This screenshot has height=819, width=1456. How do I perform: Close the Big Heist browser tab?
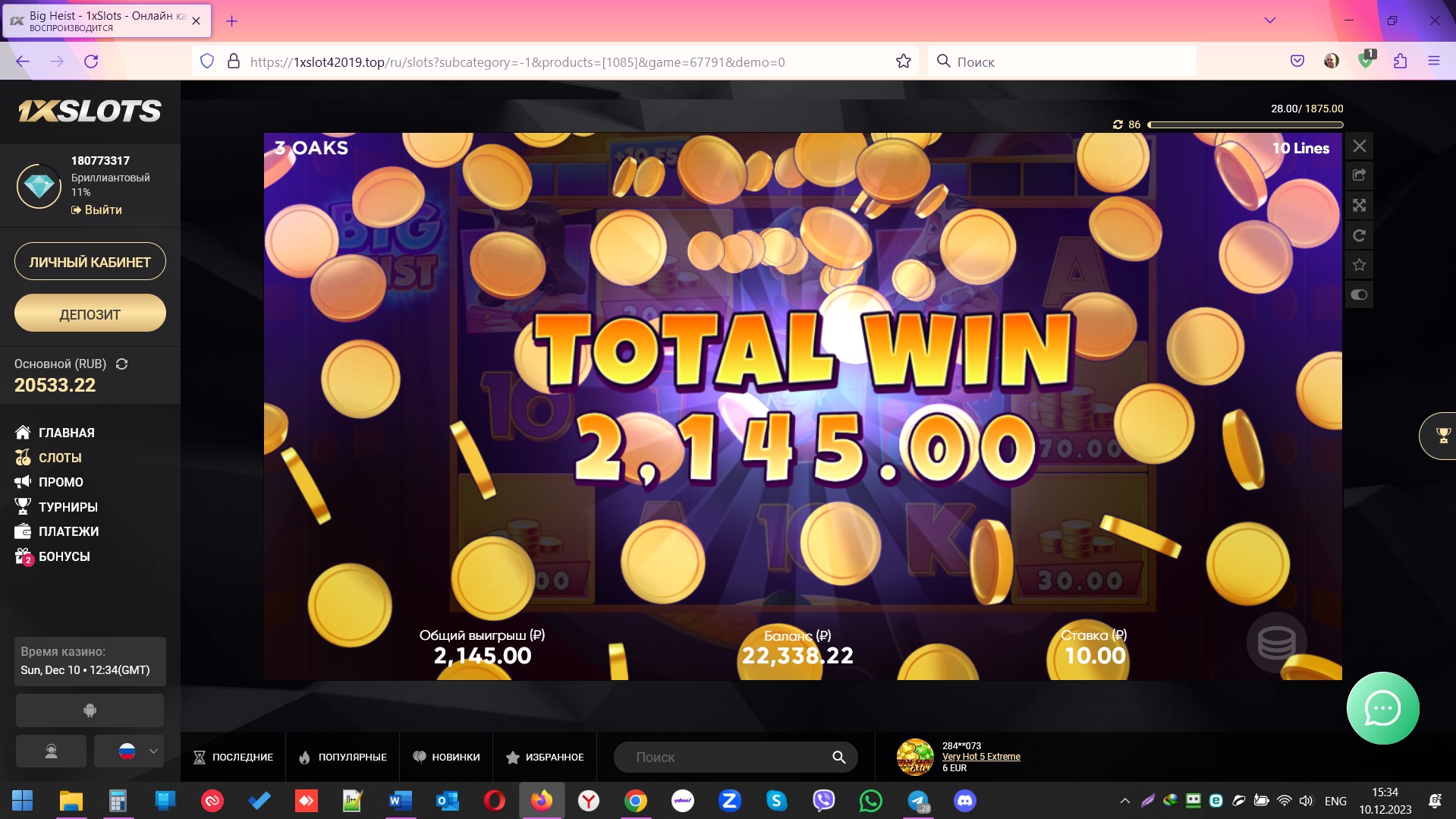197,21
